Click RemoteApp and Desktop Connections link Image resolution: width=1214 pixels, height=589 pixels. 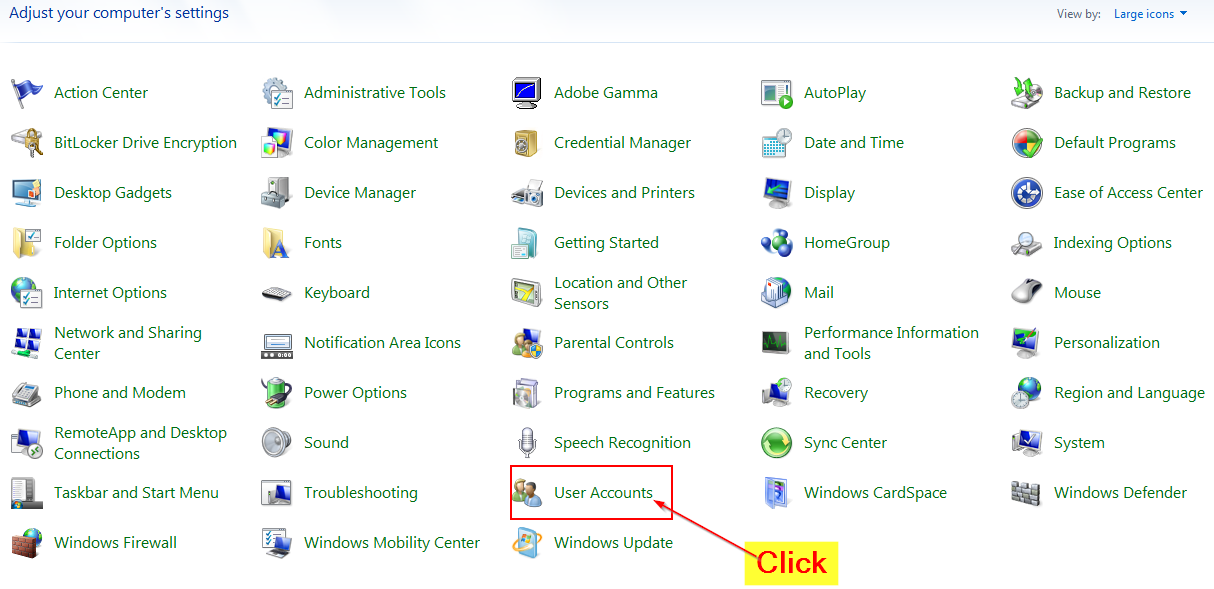[x=140, y=443]
